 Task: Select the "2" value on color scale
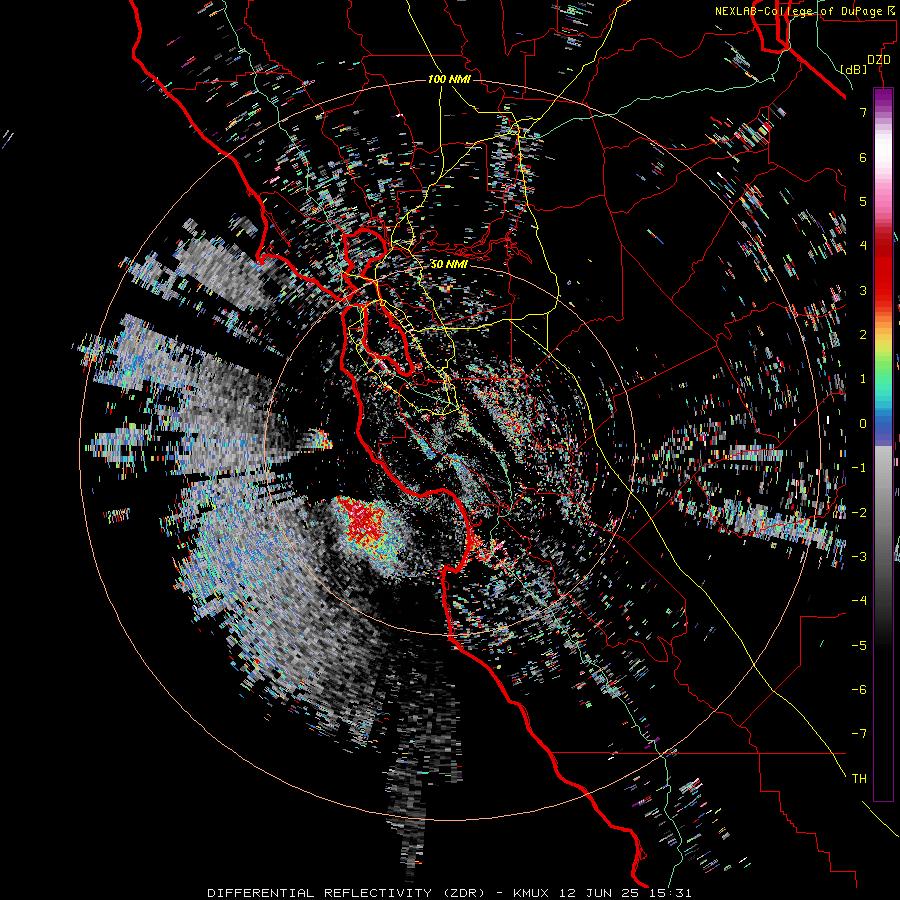pyautogui.click(x=863, y=335)
